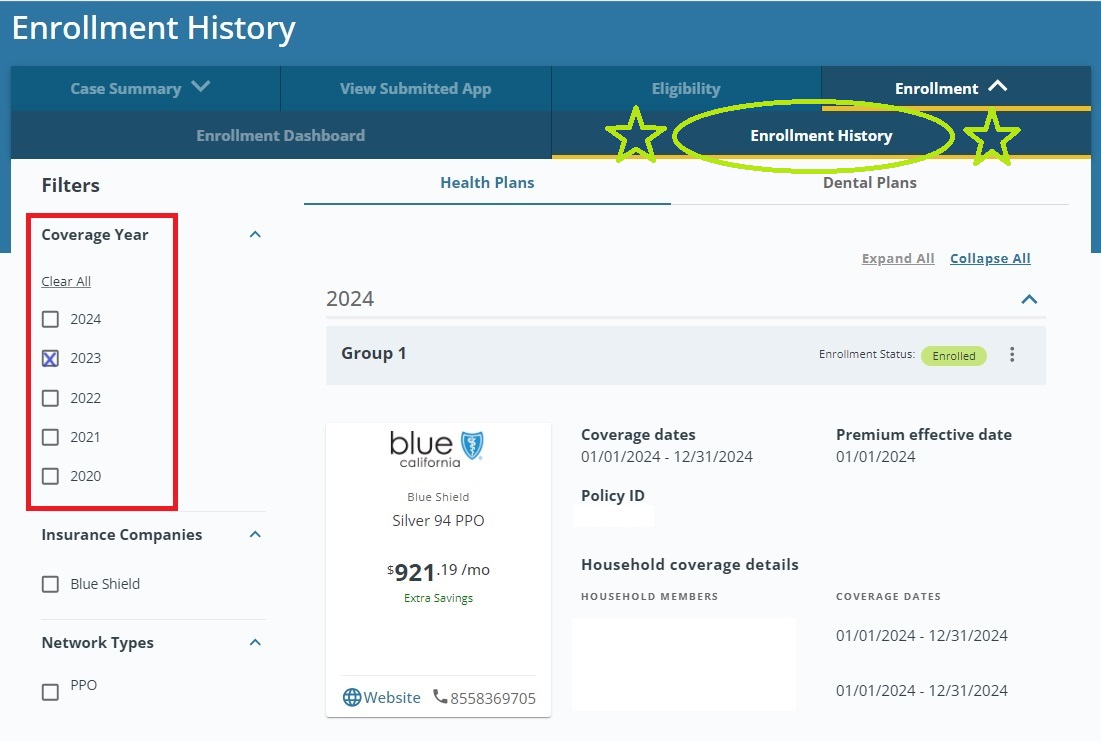The height and width of the screenshot is (741, 1101).
Task: Collapse the 2024 enrollment year section
Action: [x=1029, y=299]
